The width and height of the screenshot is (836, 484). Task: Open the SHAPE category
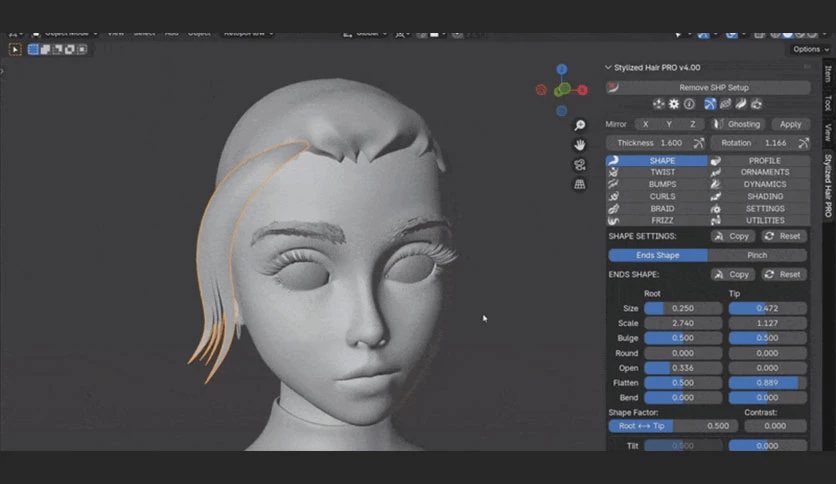[657, 160]
